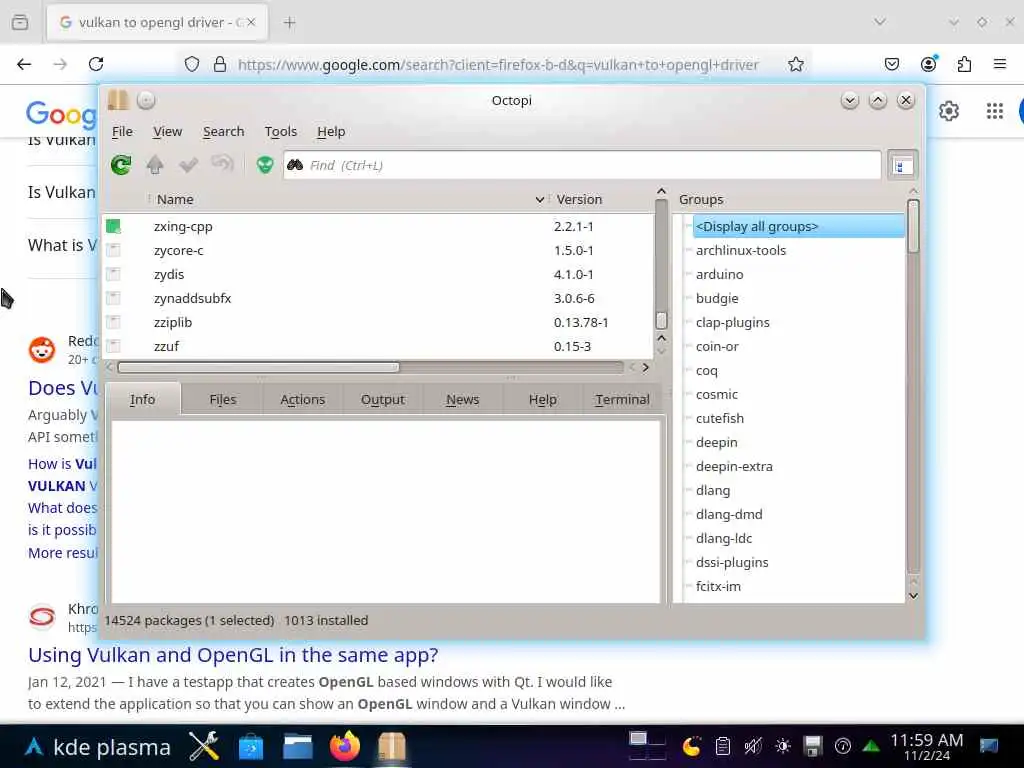This screenshot has height=768, width=1024.
Task: Open Google apps grid icon
Action: 995,112
